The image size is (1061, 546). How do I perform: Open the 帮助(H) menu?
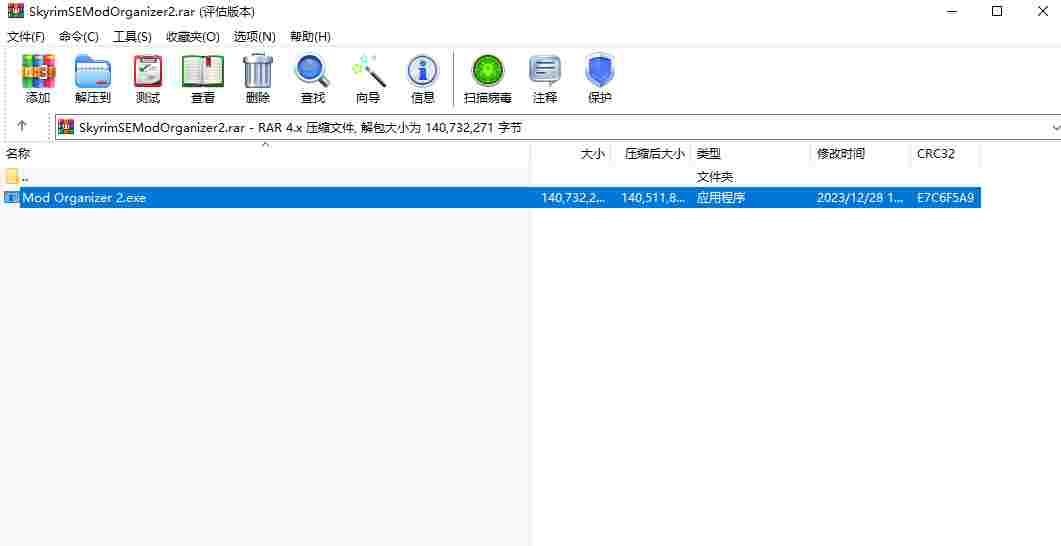point(310,37)
